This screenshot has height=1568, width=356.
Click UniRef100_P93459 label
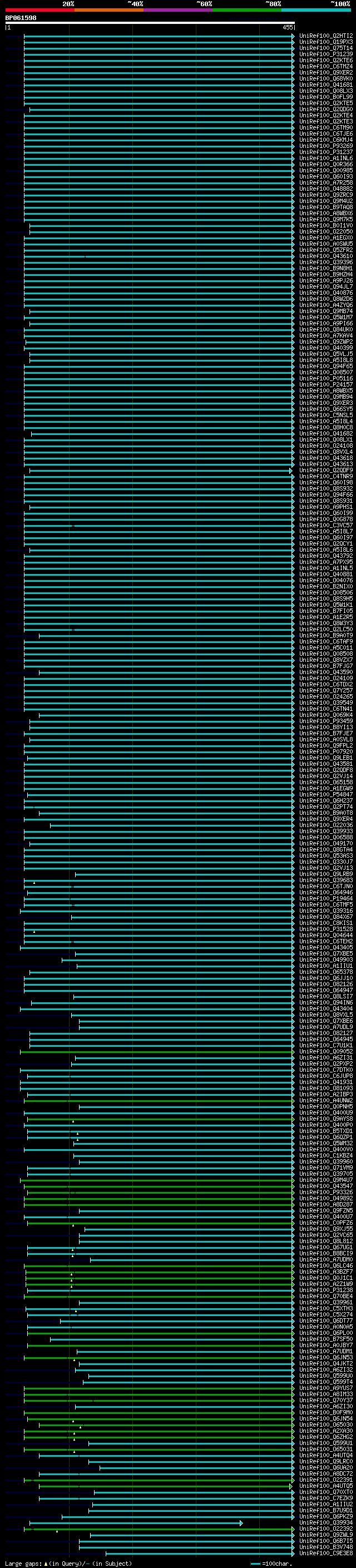[x=326, y=721]
